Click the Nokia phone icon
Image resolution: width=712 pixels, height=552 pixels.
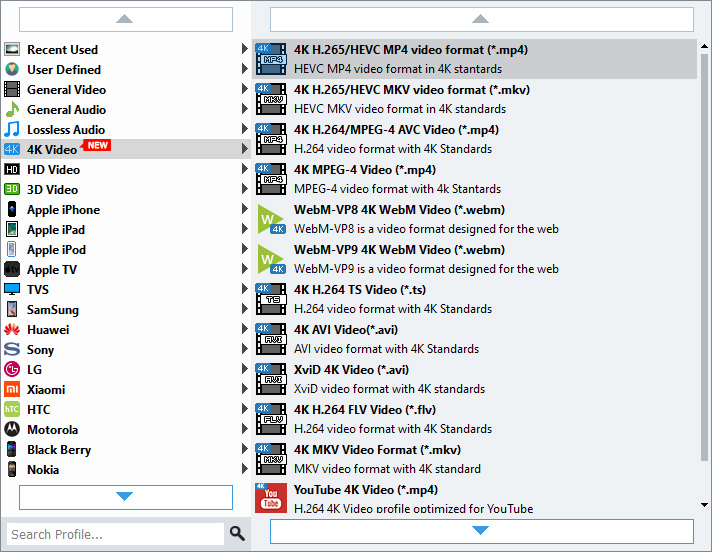click(x=12, y=469)
